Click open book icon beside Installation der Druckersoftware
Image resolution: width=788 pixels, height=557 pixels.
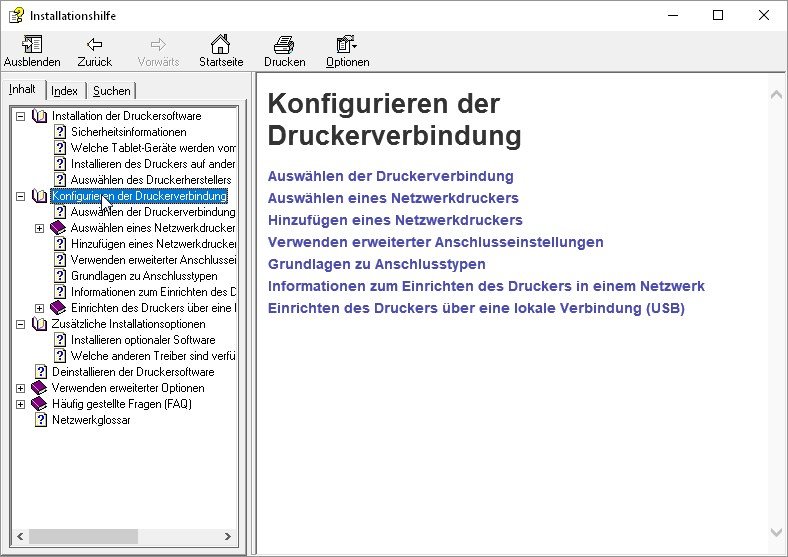click(39, 116)
